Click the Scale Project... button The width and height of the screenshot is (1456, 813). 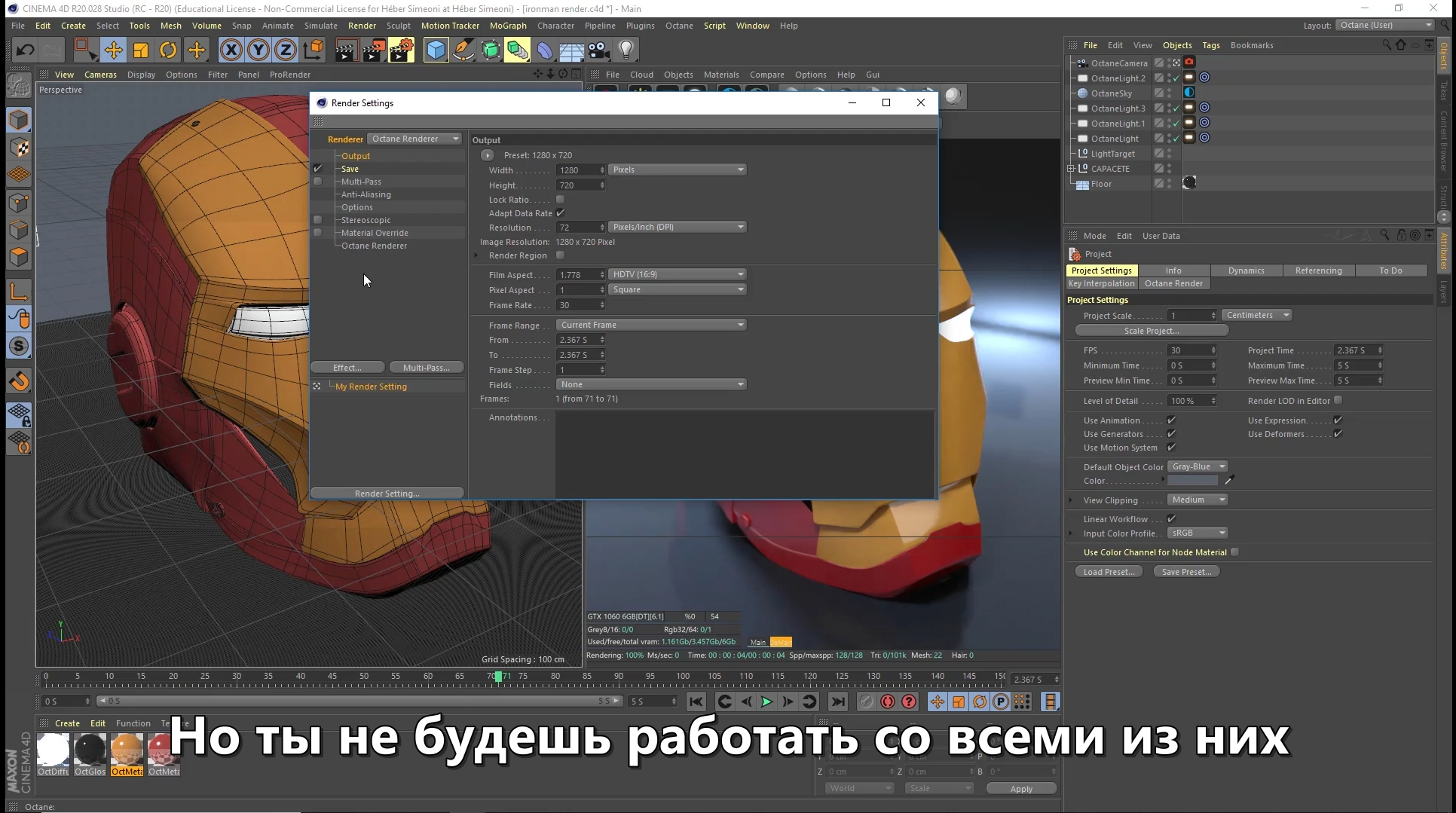1152,331
